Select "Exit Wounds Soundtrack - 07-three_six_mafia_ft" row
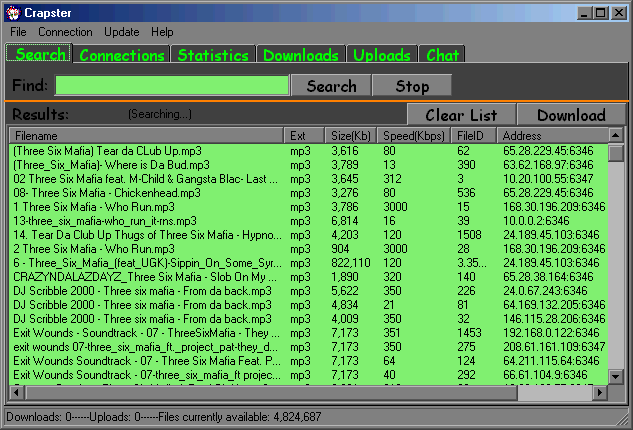 coord(308,375)
